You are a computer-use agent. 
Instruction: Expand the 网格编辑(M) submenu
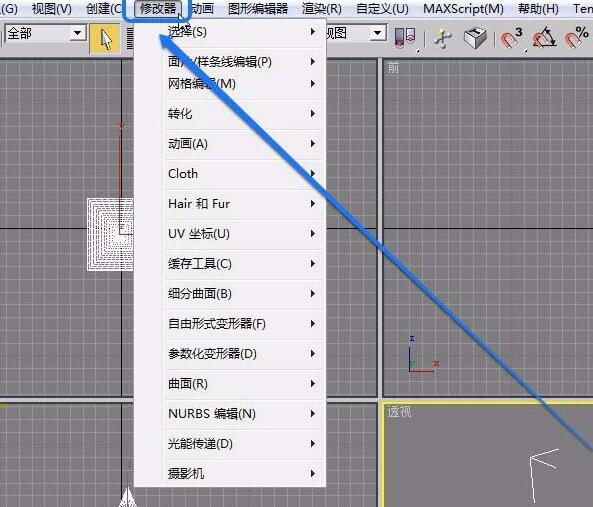point(244,84)
